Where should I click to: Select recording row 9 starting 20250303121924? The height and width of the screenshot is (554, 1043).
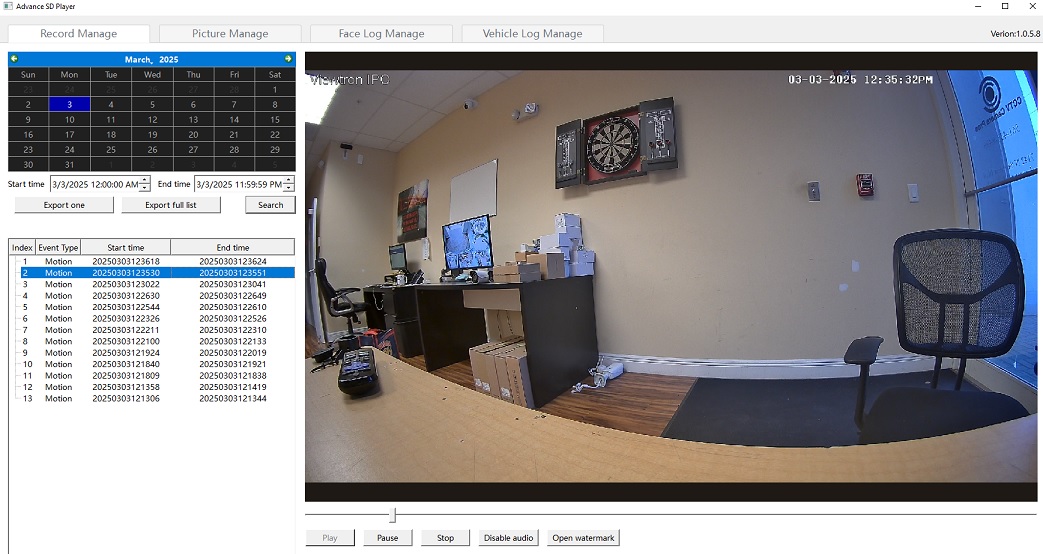152,352
